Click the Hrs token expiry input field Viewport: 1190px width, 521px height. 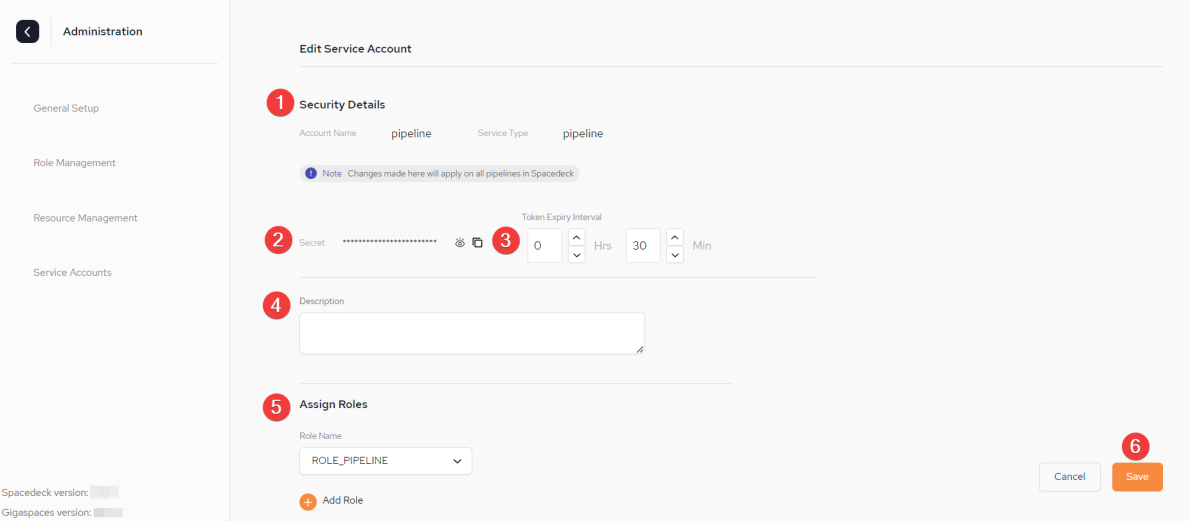(545, 246)
